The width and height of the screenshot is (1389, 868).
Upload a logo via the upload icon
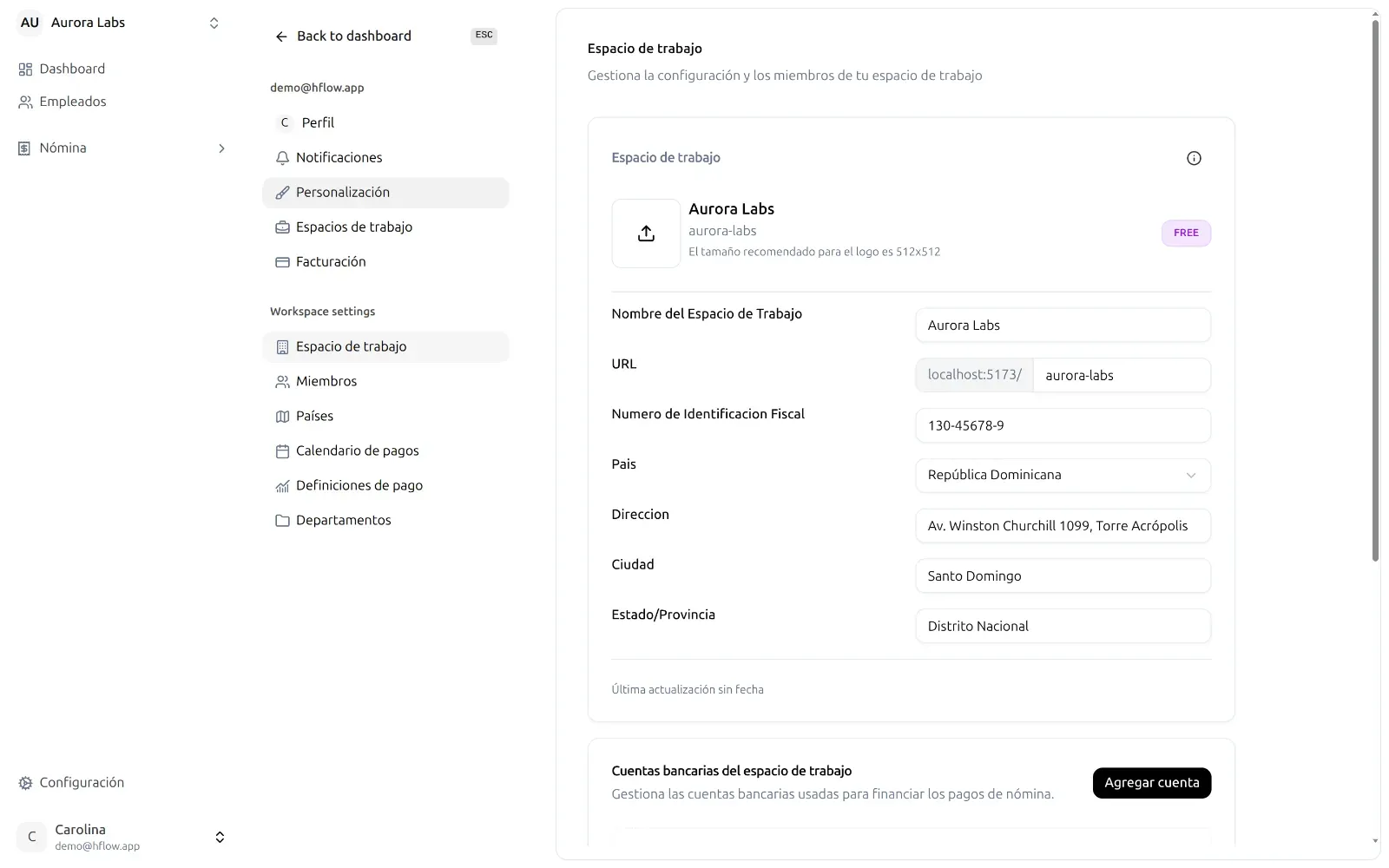tap(646, 233)
